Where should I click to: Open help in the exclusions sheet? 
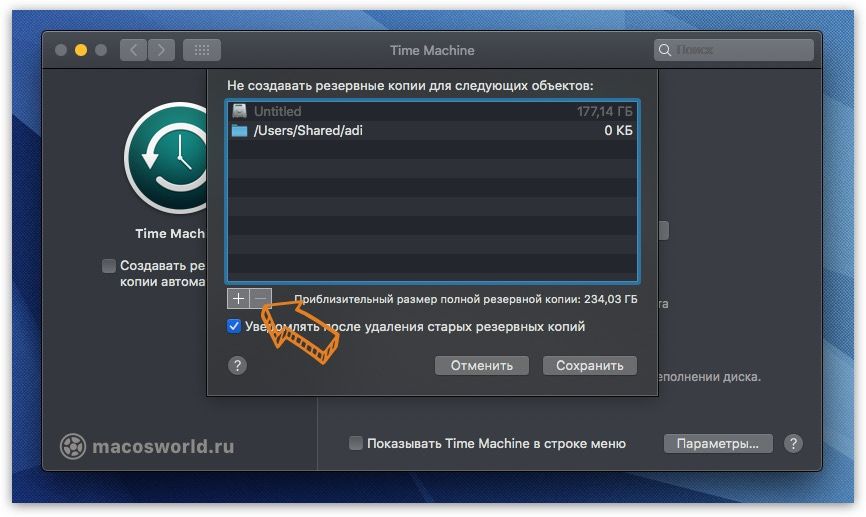237,365
